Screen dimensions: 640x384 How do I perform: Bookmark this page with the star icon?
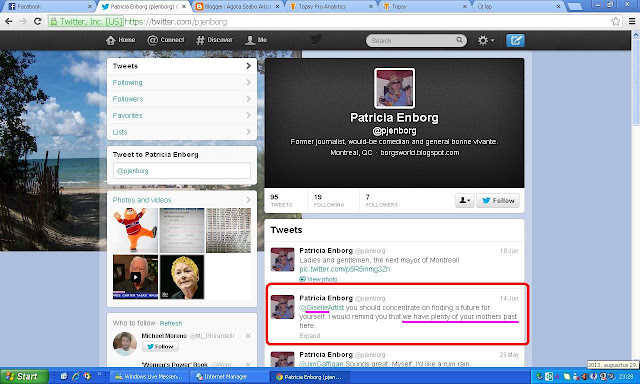point(616,21)
